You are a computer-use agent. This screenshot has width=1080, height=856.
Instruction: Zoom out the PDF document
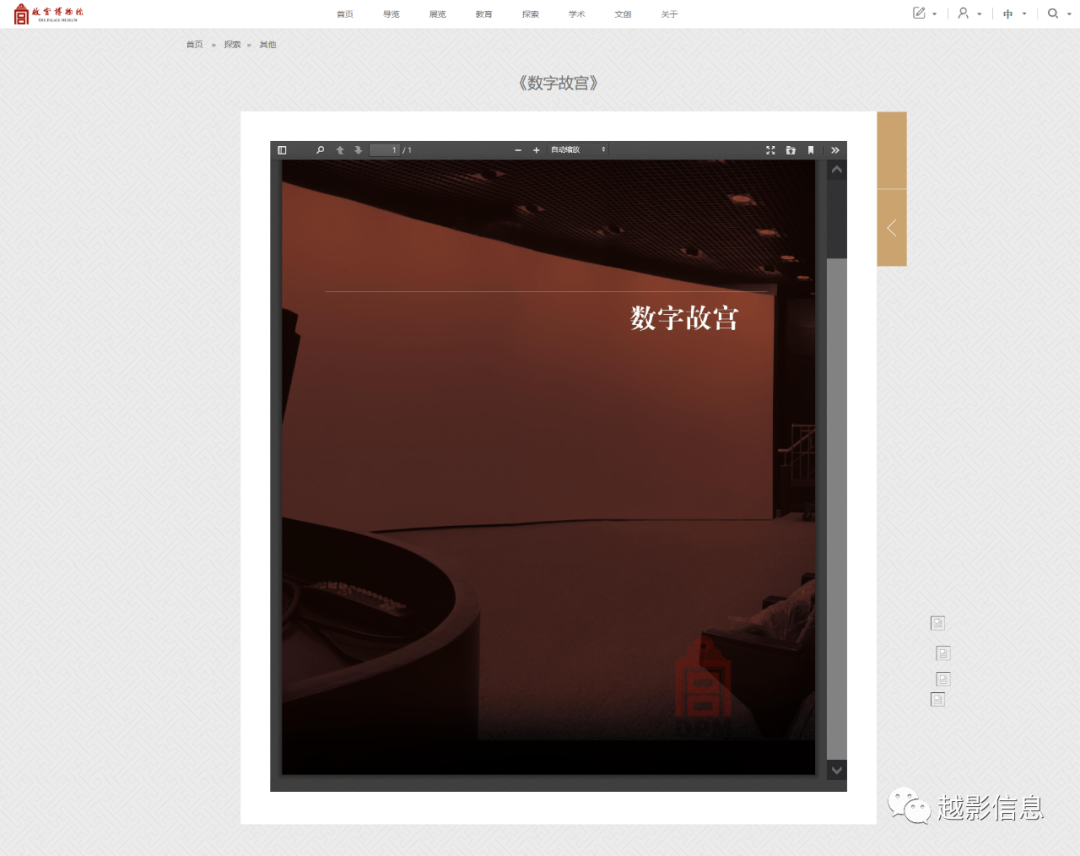click(x=518, y=150)
